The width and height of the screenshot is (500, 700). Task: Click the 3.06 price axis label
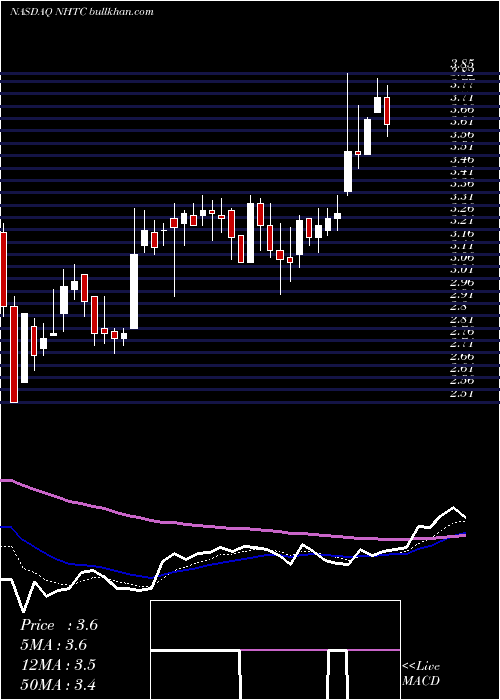pyautogui.click(x=462, y=258)
